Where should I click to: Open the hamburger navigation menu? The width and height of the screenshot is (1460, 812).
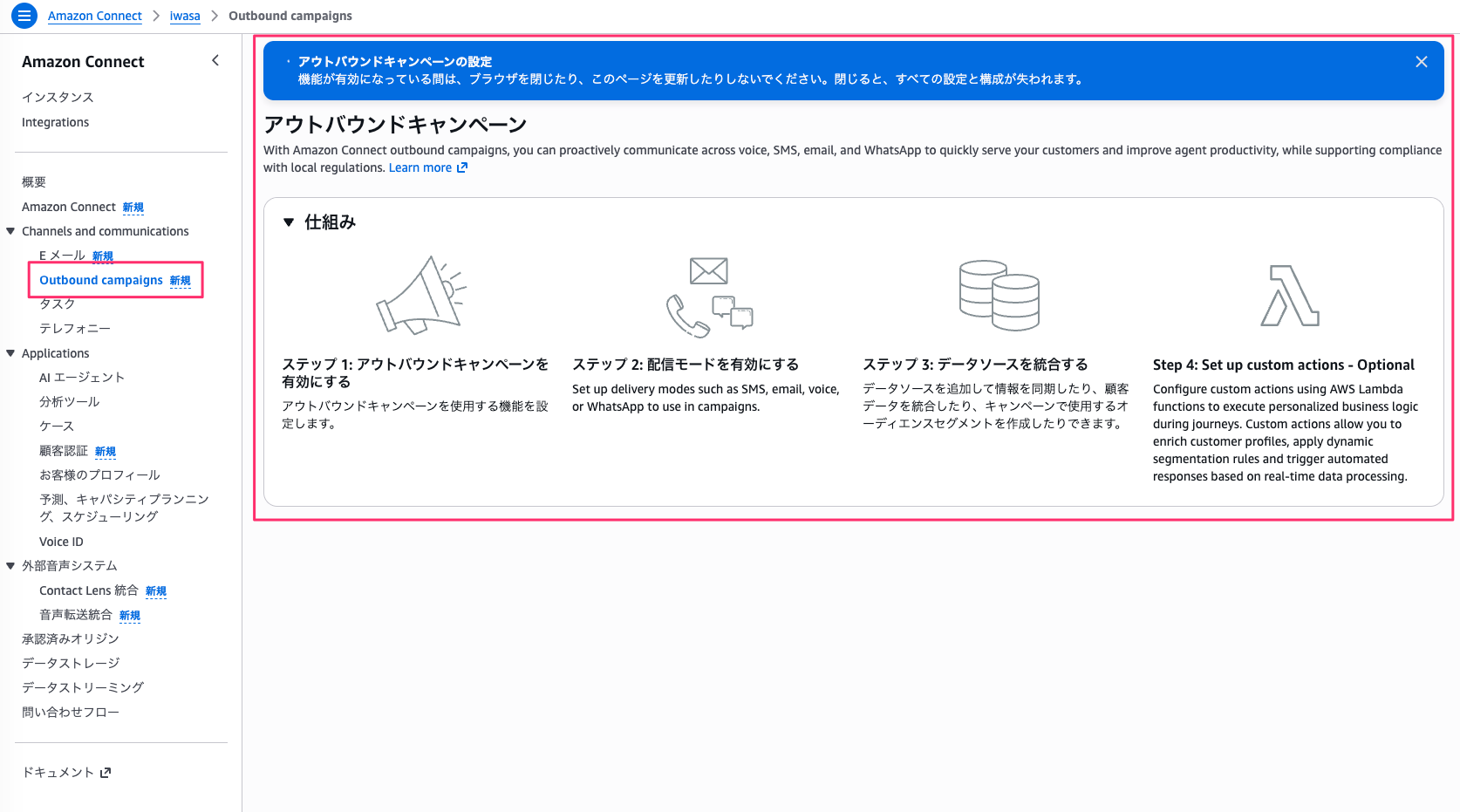[x=24, y=16]
